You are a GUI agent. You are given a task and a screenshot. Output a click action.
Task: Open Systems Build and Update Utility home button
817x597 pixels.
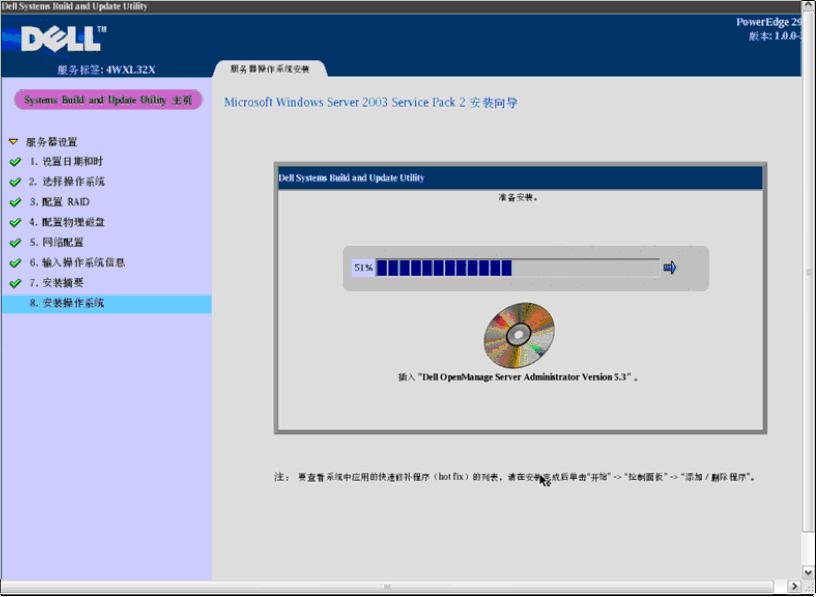(108, 100)
